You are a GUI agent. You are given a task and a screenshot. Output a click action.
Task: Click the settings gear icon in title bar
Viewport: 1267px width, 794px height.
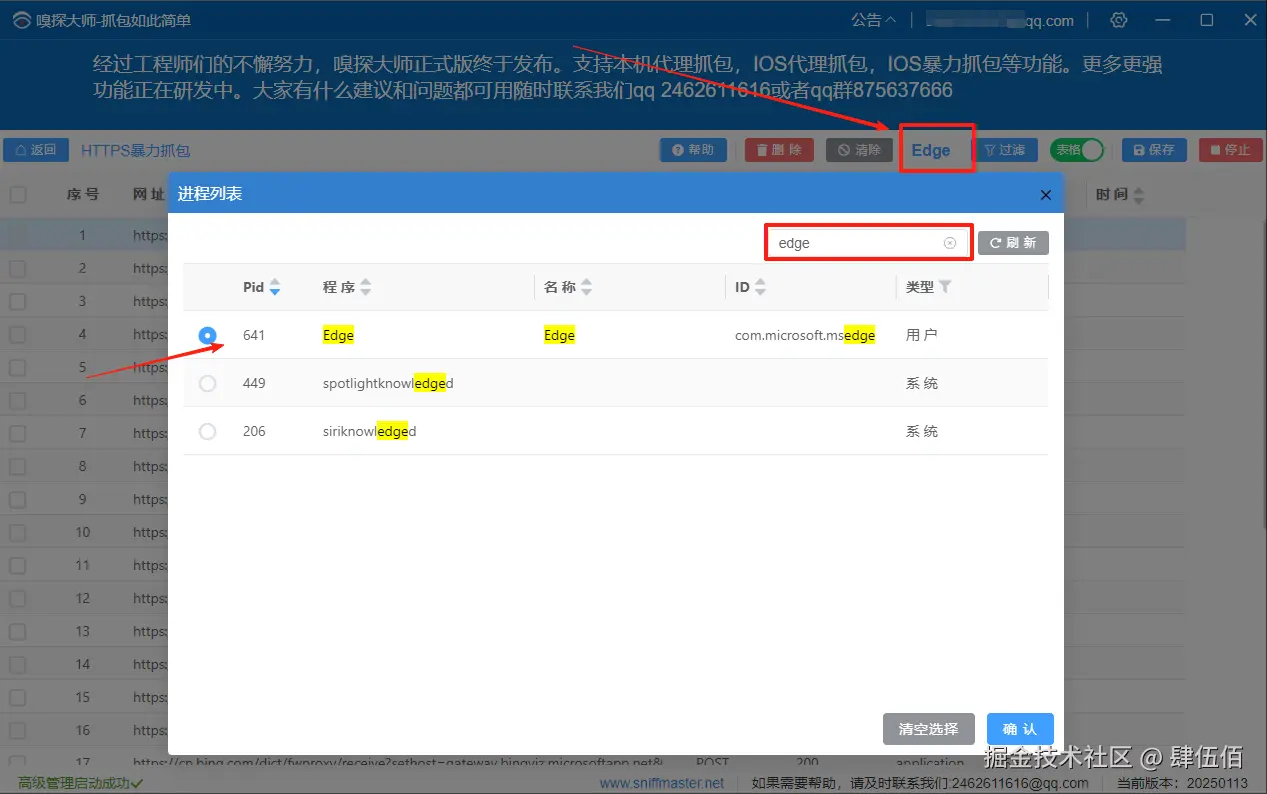click(1119, 20)
